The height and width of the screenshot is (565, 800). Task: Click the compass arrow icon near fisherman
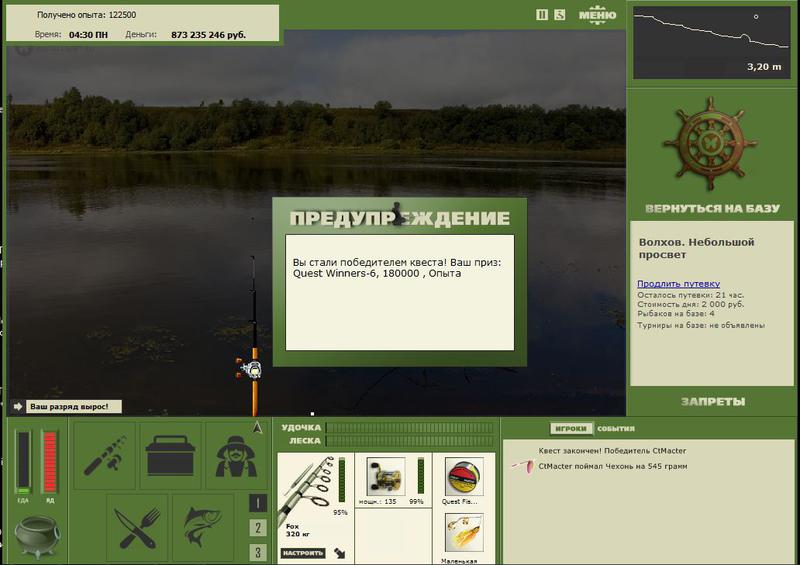coord(257,428)
